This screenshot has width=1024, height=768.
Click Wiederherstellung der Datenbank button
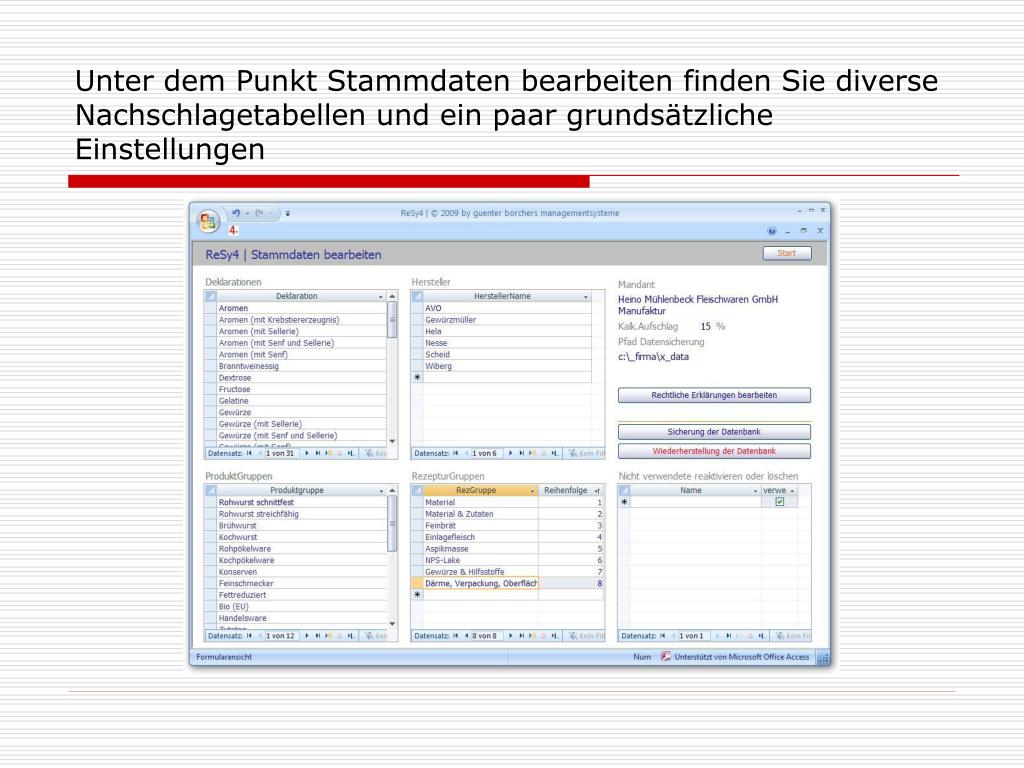[x=714, y=451]
